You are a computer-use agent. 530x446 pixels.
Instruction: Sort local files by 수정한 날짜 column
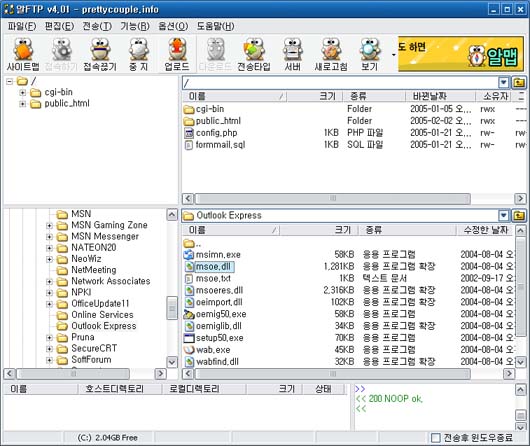coord(485,230)
